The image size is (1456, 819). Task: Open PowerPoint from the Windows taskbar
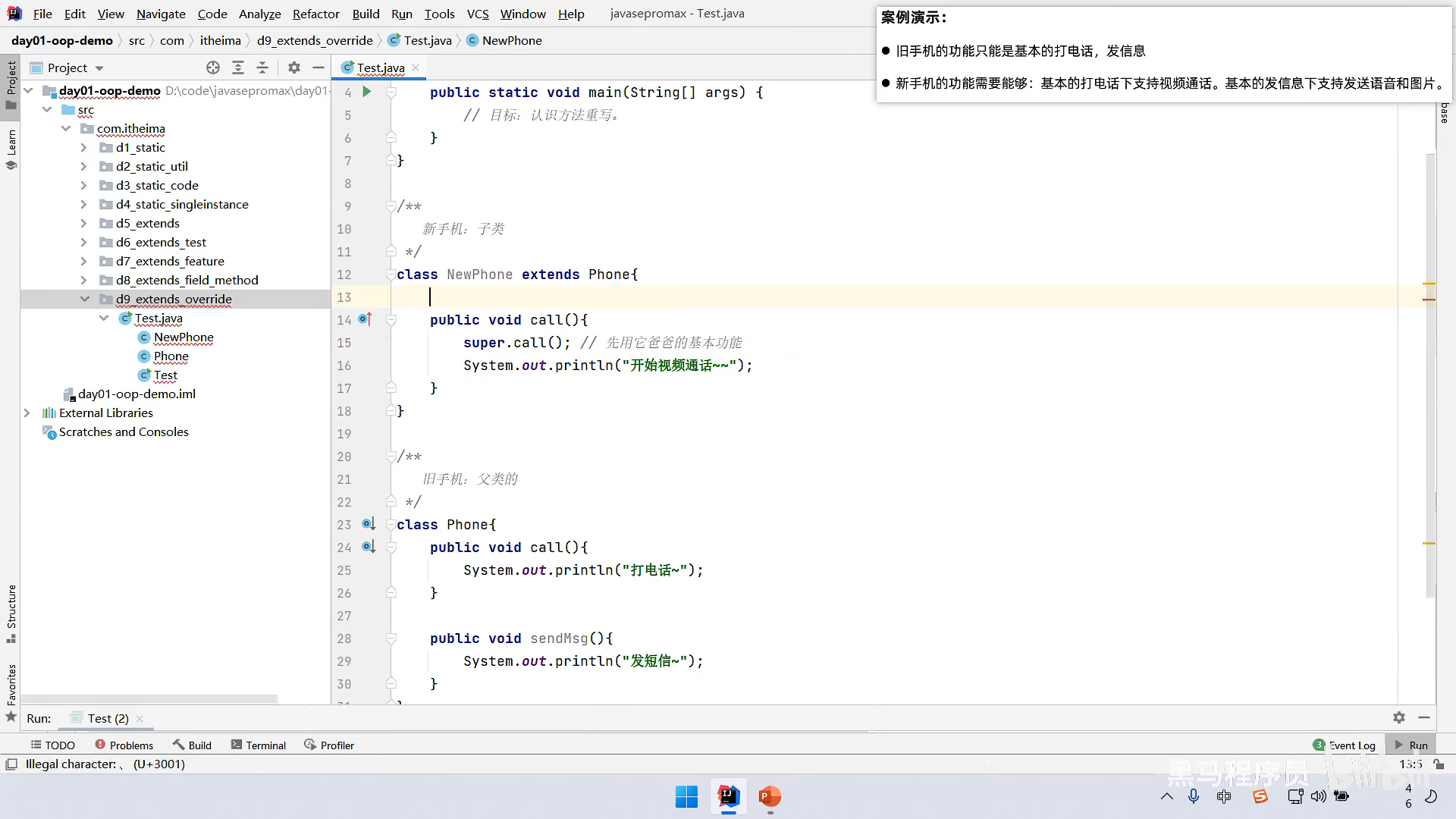tap(770, 796)
